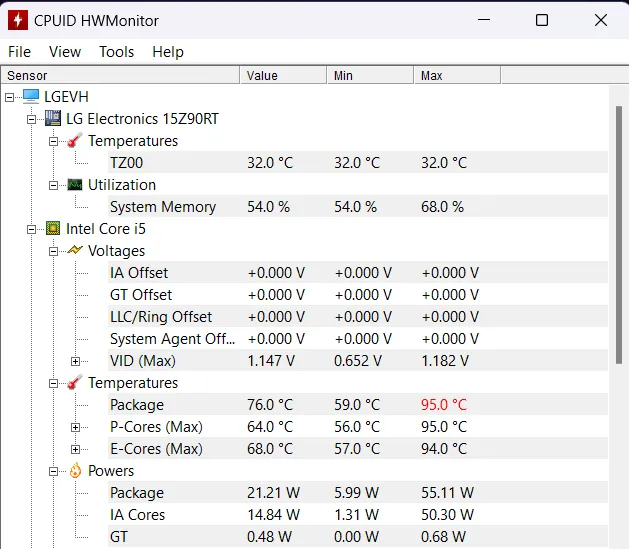Click the HWMonitor lightning bolt app icon
This screenshot has width=630, height=551.
(16, 20)
